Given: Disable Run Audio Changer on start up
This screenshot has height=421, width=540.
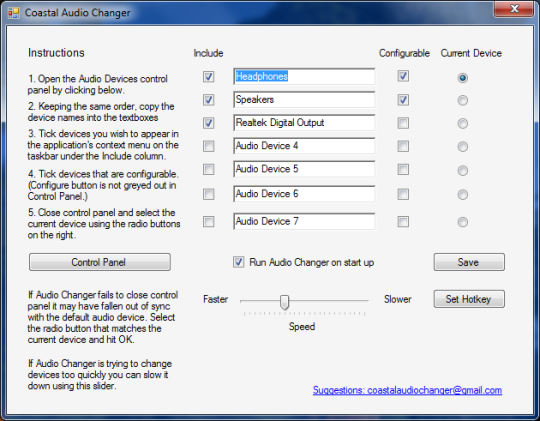Looking at the screenshot, I should (x=239, y=262).
